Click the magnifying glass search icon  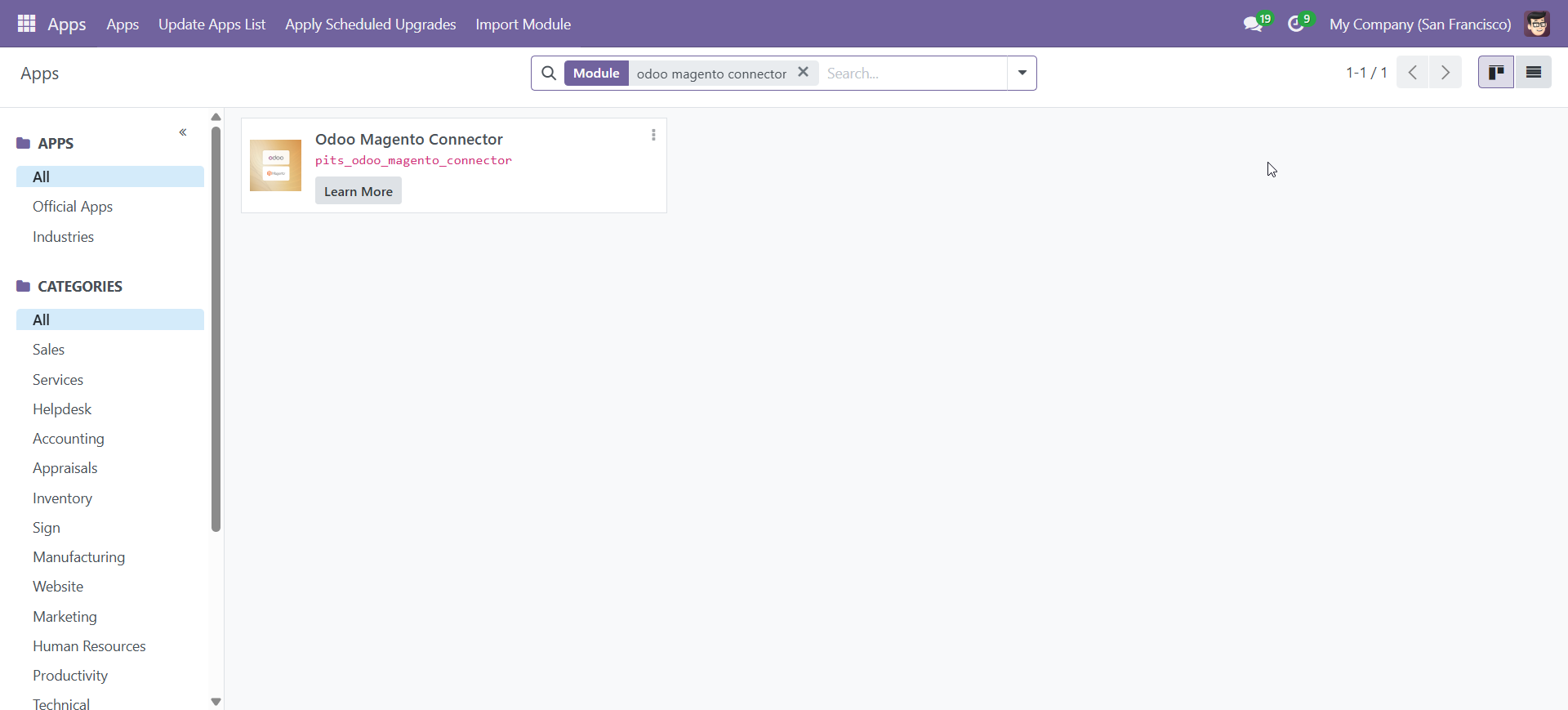pos(549,74)
